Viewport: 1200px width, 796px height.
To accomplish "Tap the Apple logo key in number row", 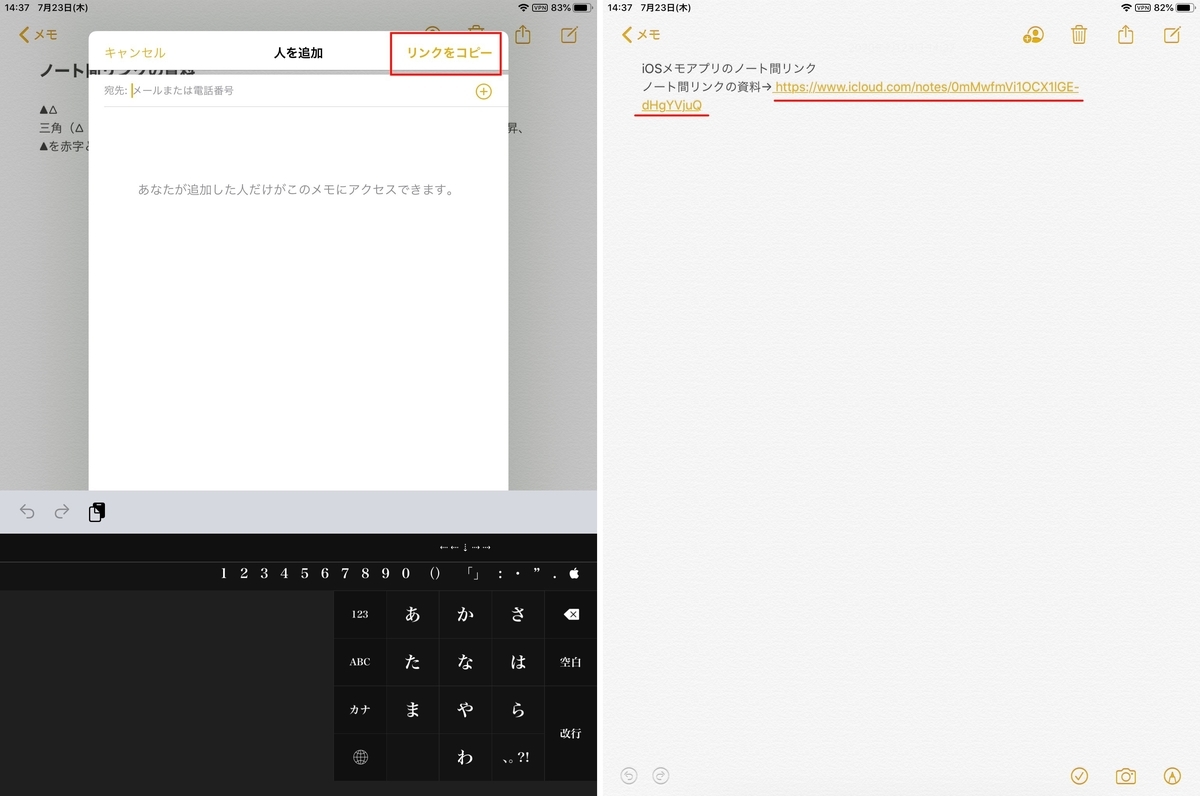I will tap(574, 574).
